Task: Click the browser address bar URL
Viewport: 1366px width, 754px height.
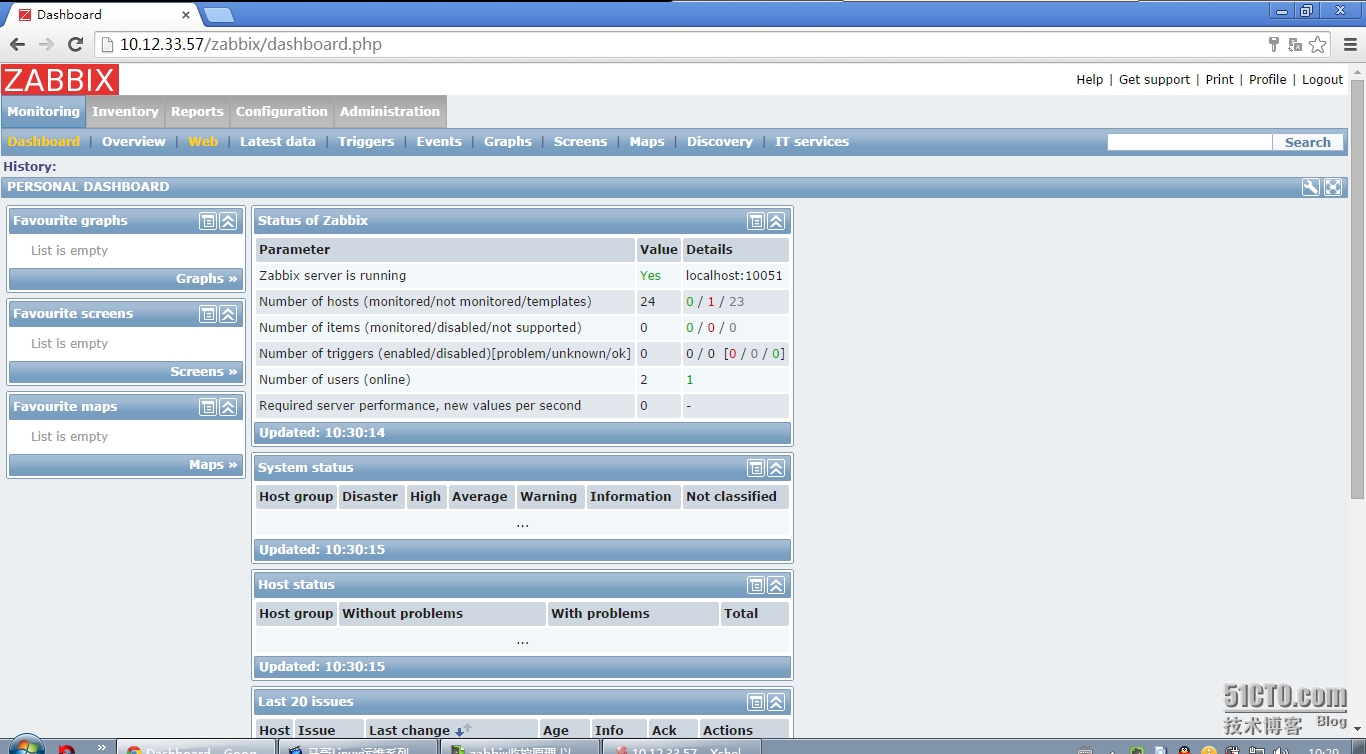Action: (251, 44)
